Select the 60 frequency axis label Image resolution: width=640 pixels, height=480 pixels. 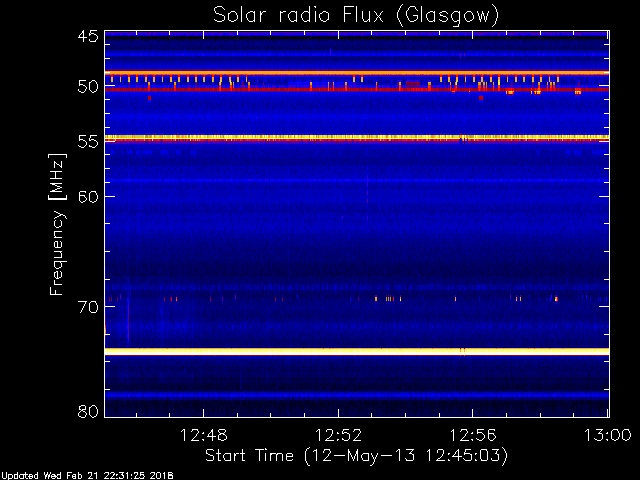coord(88,197)
